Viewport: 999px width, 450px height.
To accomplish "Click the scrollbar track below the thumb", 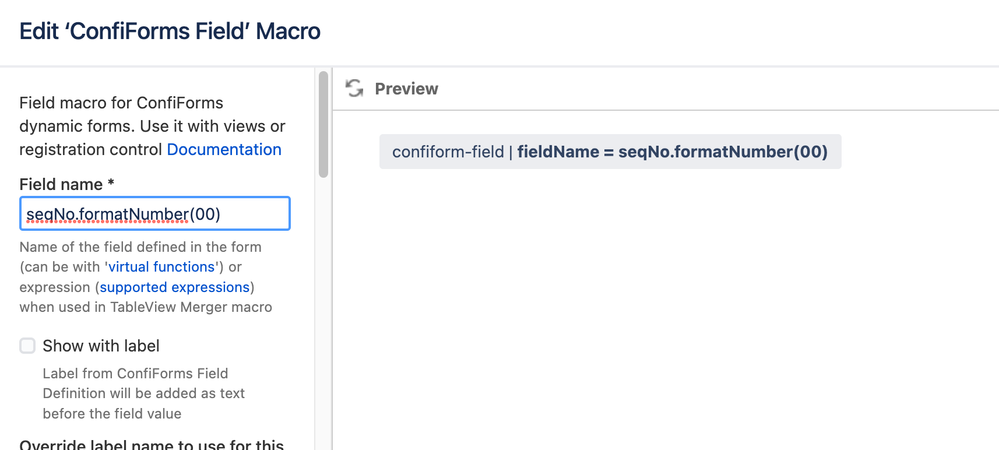I will pyautogui.click(x=323, y=312).
